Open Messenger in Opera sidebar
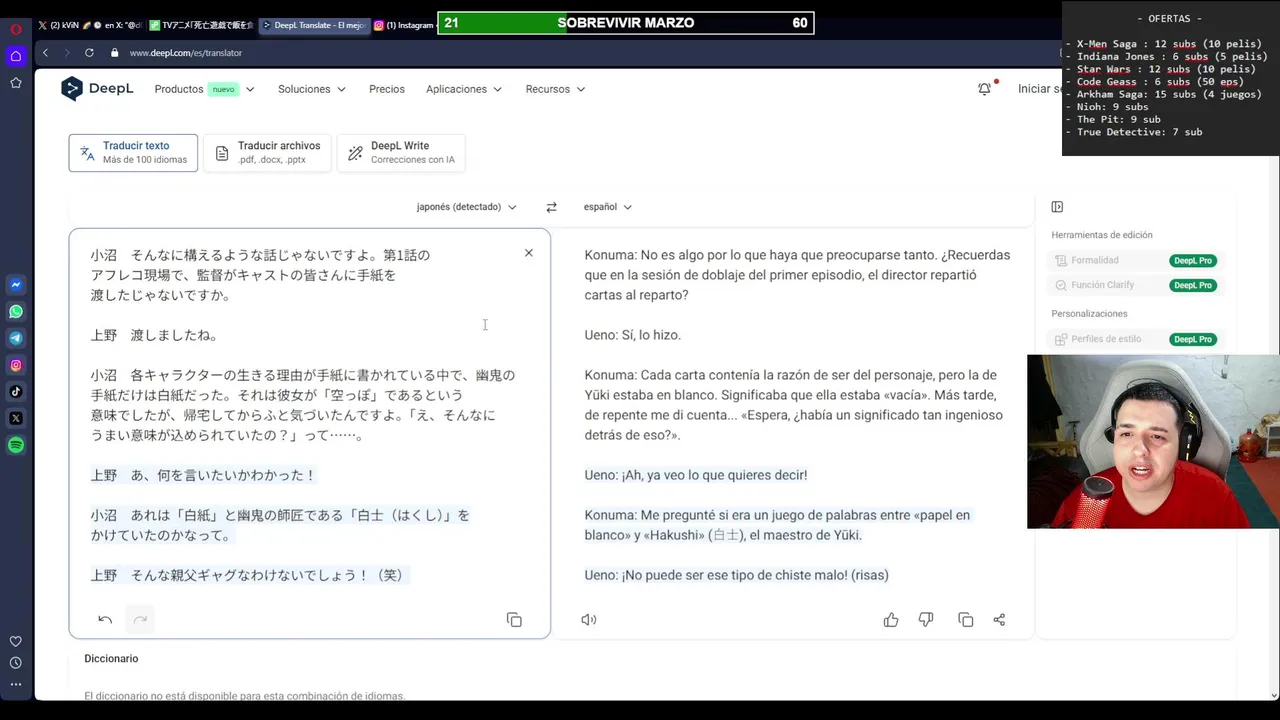This screenshot has width=1280, height=720. click(16, 285)
